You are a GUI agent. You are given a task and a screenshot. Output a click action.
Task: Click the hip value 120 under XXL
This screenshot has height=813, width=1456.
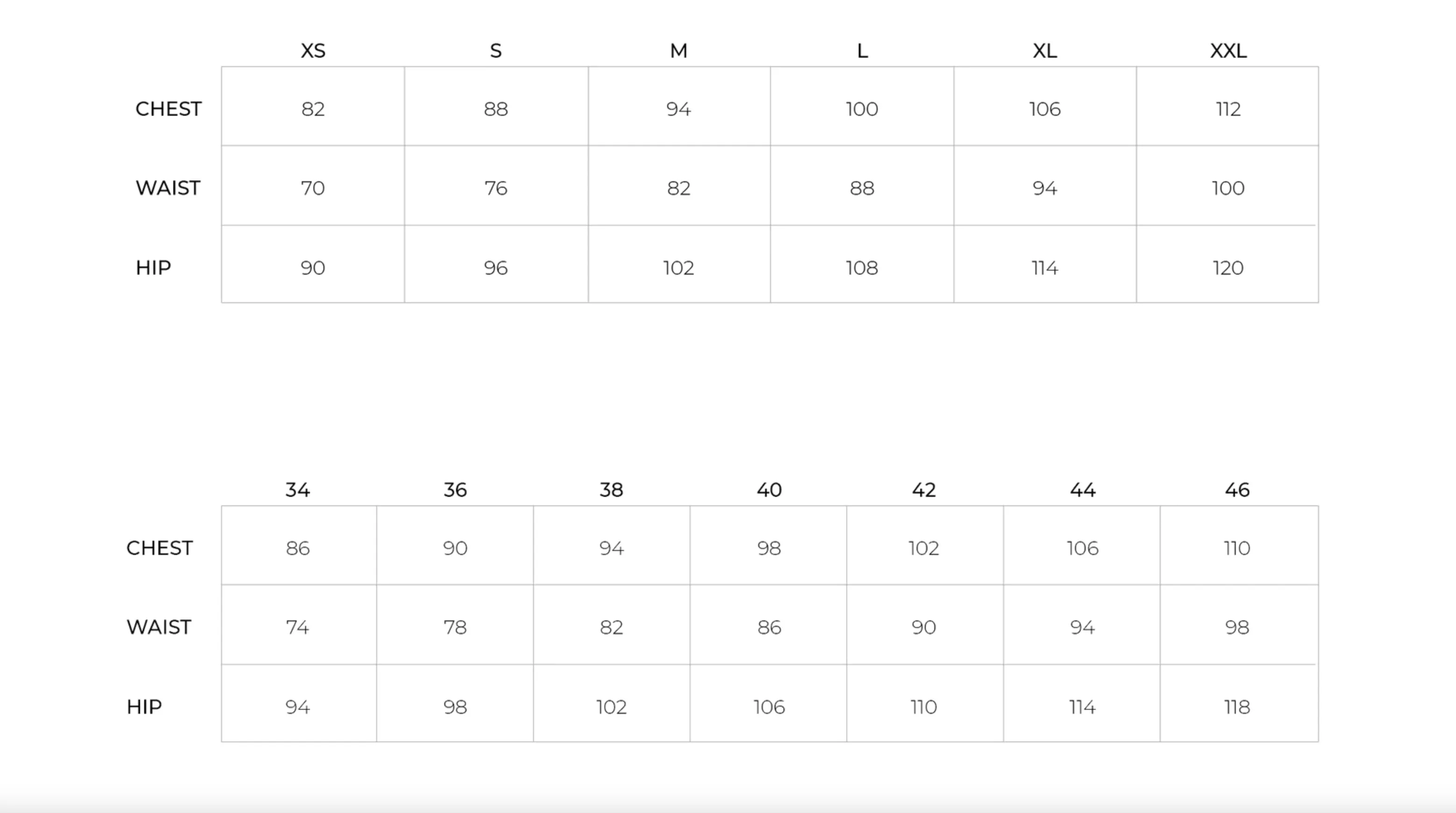click(x=1228, y=268)
